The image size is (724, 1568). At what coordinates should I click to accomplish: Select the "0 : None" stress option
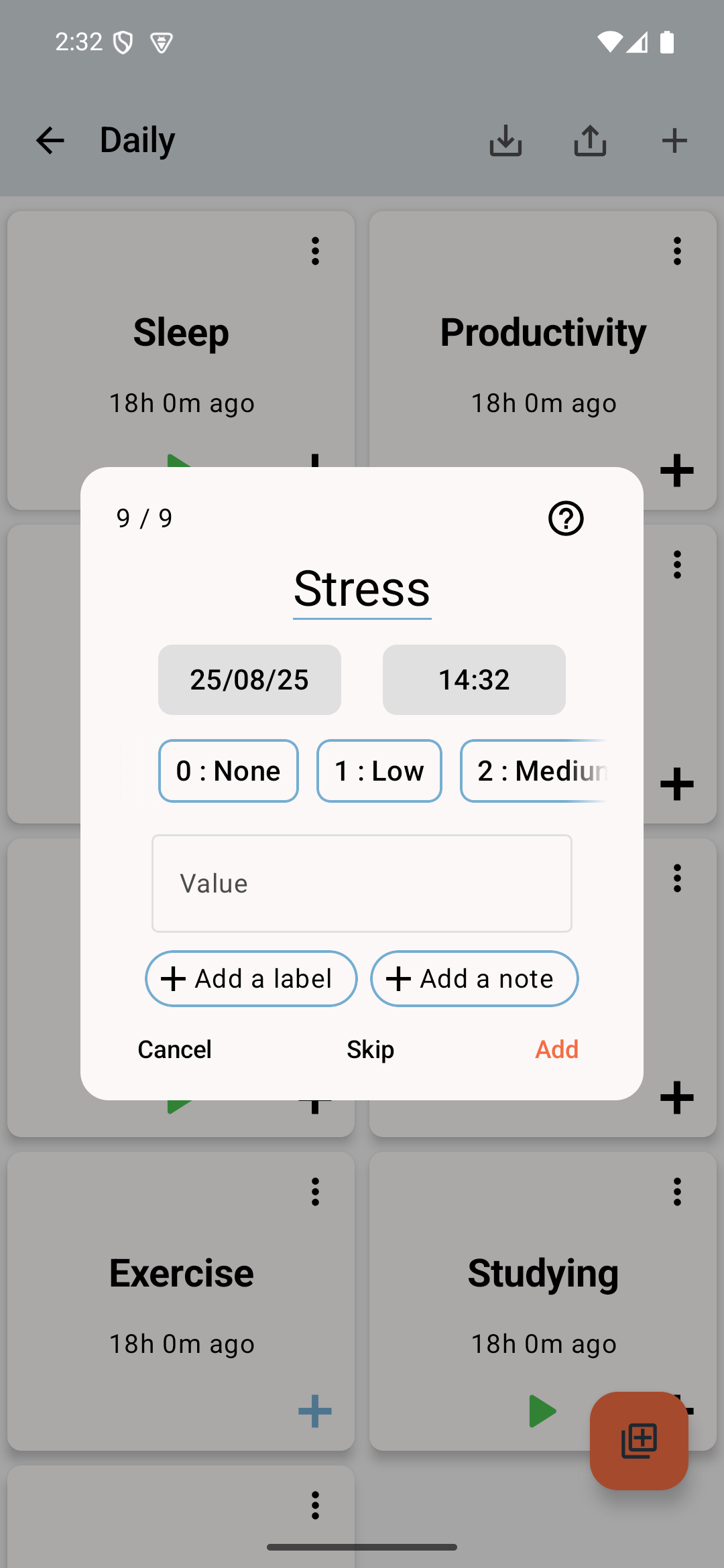229,771
